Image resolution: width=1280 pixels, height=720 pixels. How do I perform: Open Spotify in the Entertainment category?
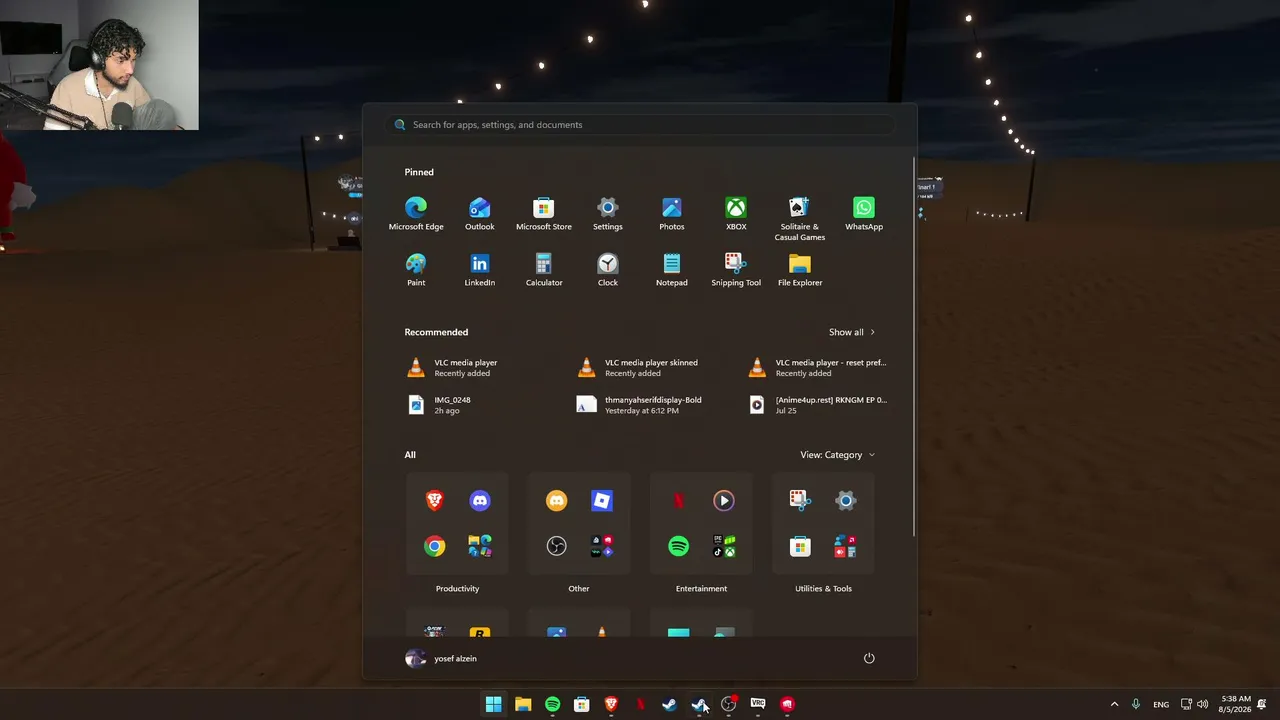coord(679,546)
